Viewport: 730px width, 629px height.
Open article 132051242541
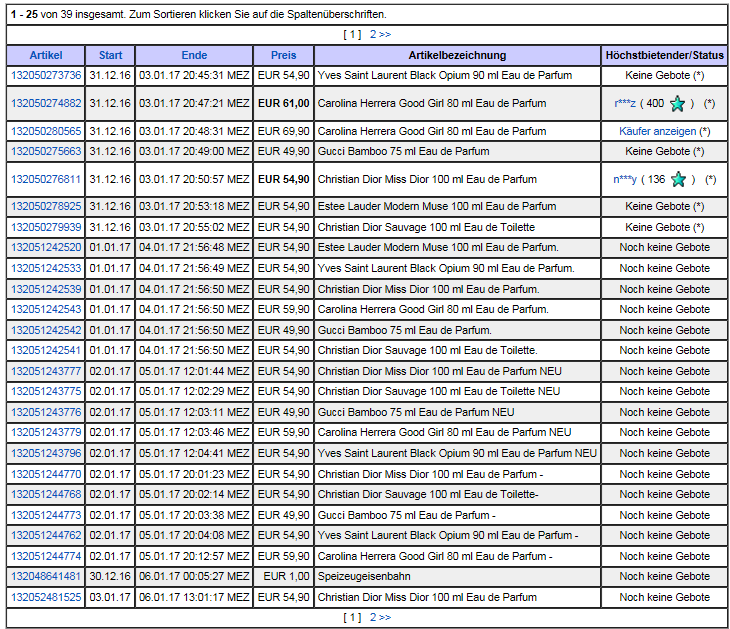point(46,350)
